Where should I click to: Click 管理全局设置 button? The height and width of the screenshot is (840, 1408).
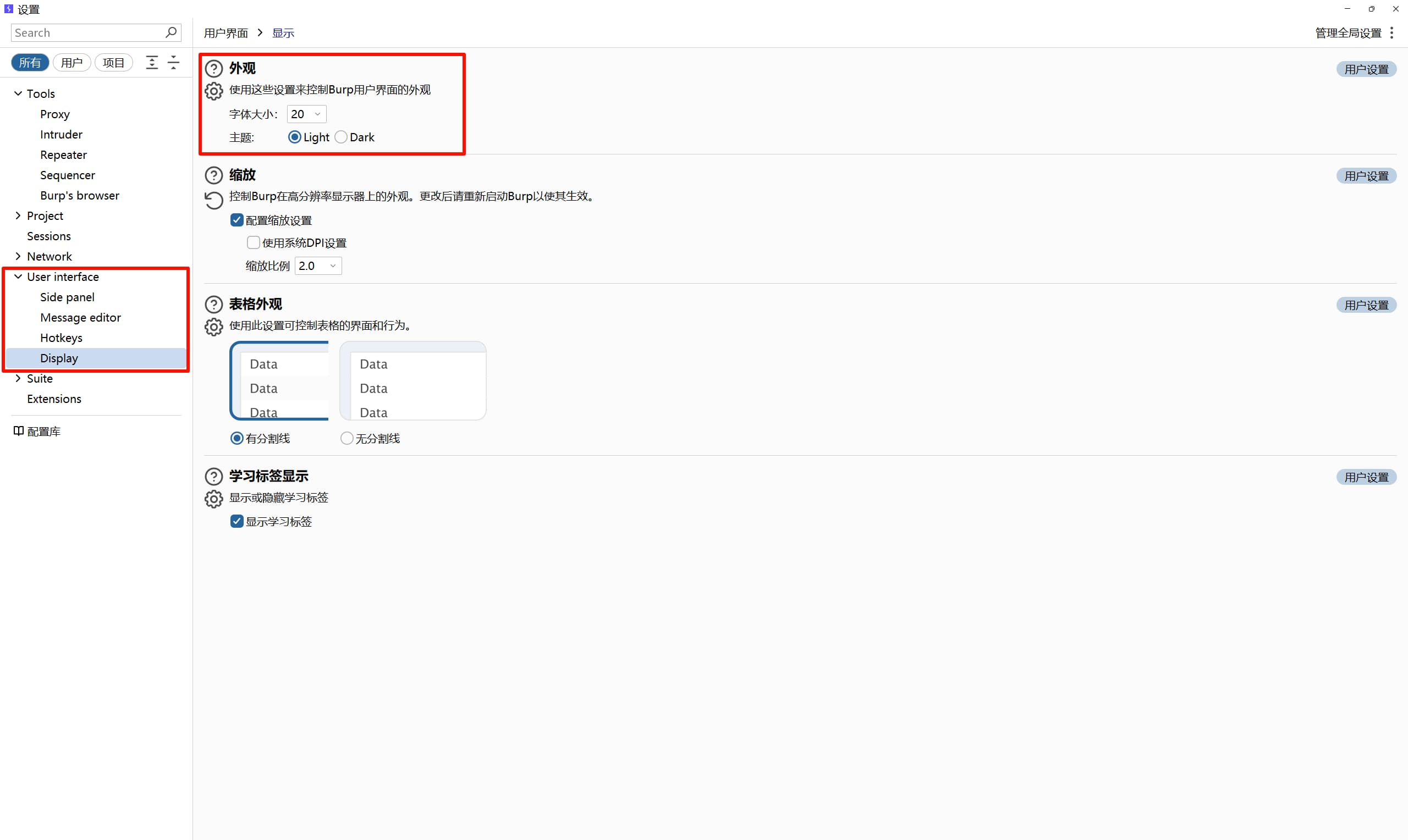(x=1348, y=33)
